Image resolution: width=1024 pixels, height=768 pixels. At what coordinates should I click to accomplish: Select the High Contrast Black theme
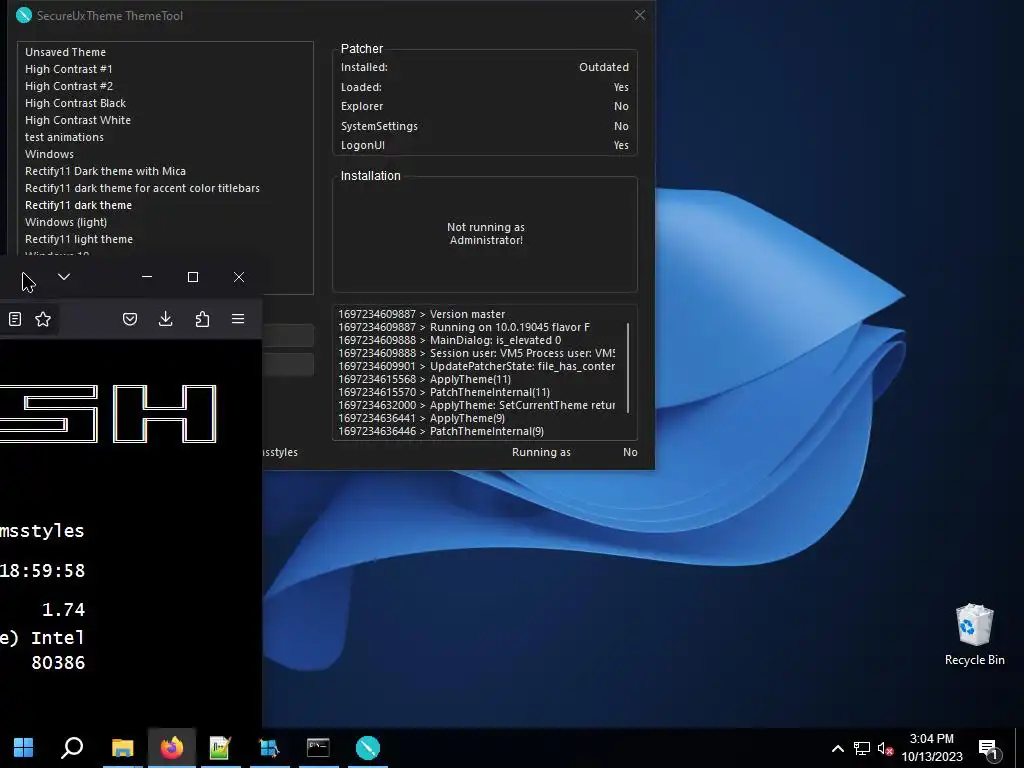point(75,103)
